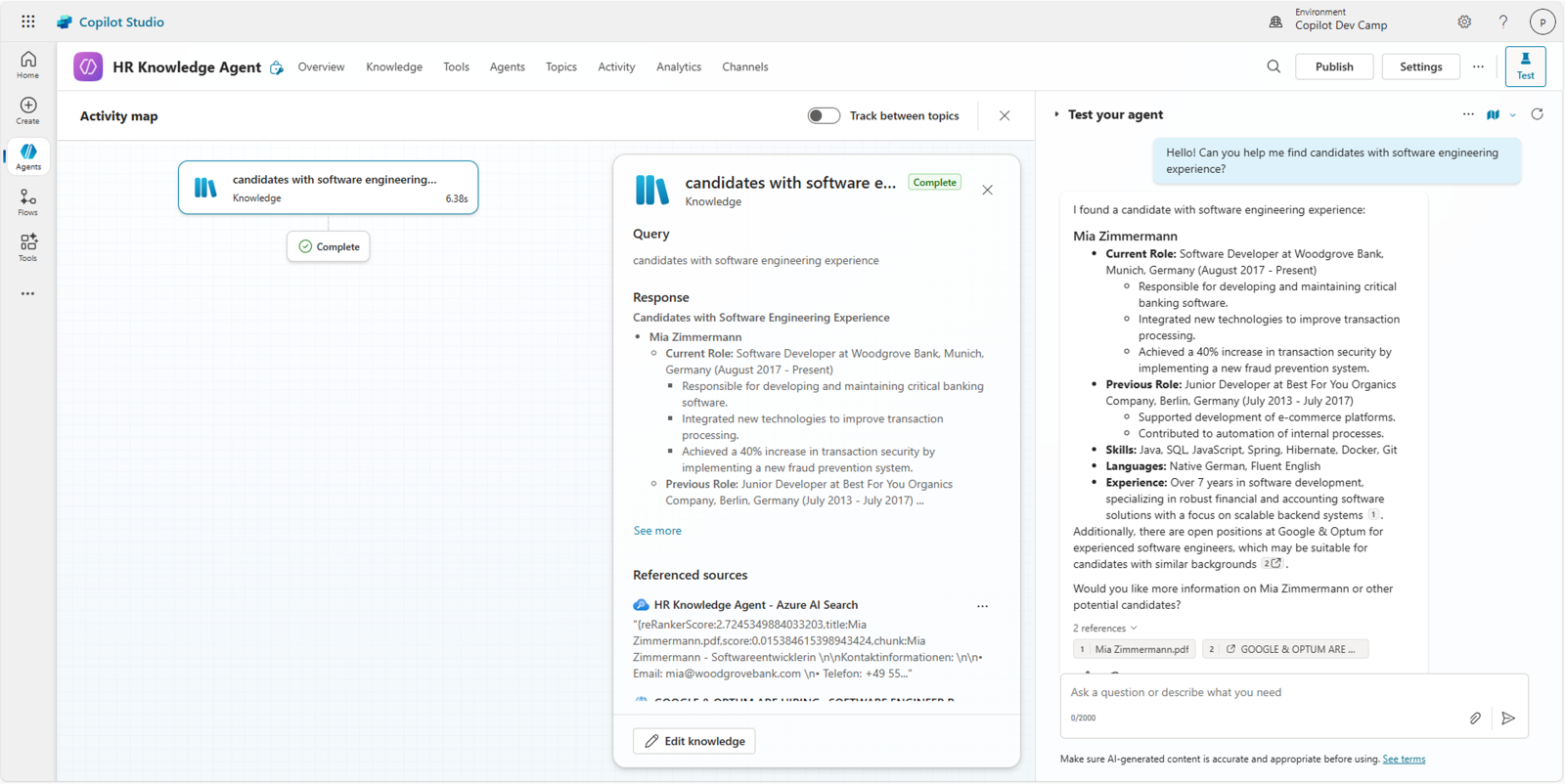Collapse the 2 references list
1565x784 pixels.
(x=1105, y=628)
